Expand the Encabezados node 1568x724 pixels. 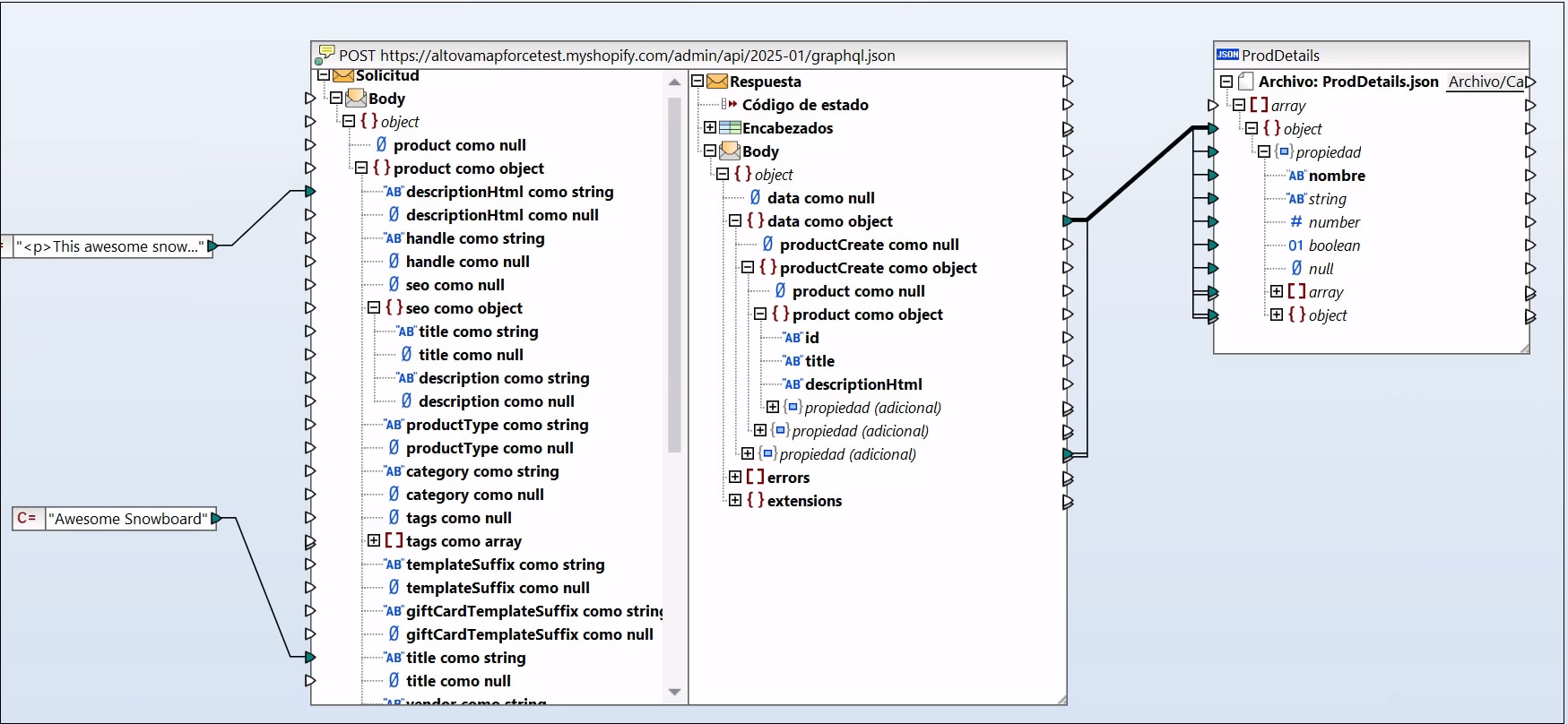[x=710, y=128]
